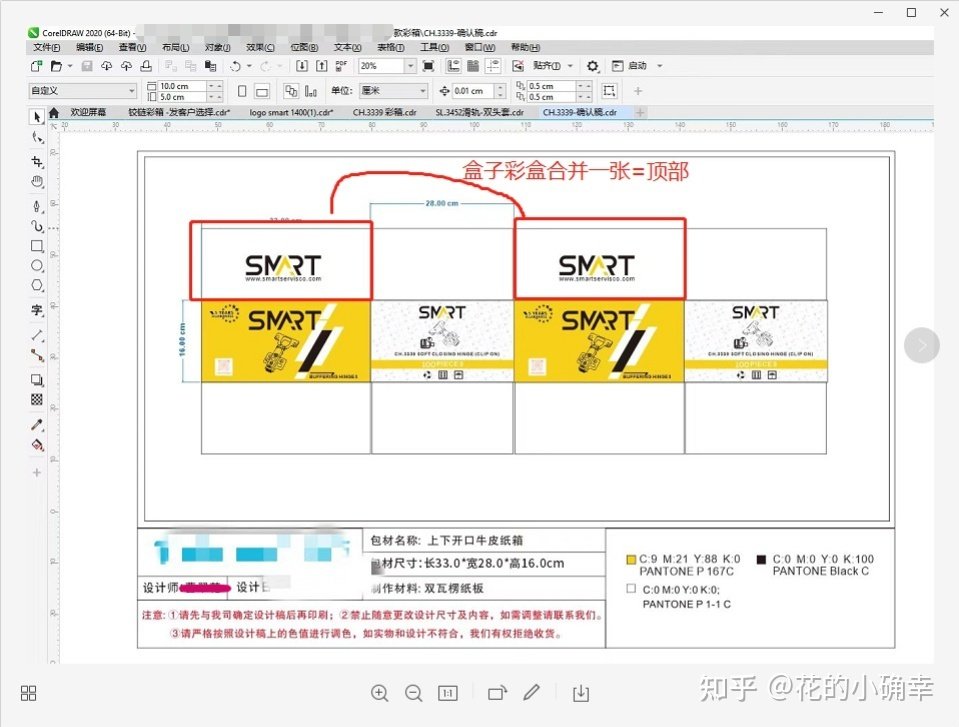959x727 pixels.
Task: Select the Drop shadow tool
Action: point(37,380)
